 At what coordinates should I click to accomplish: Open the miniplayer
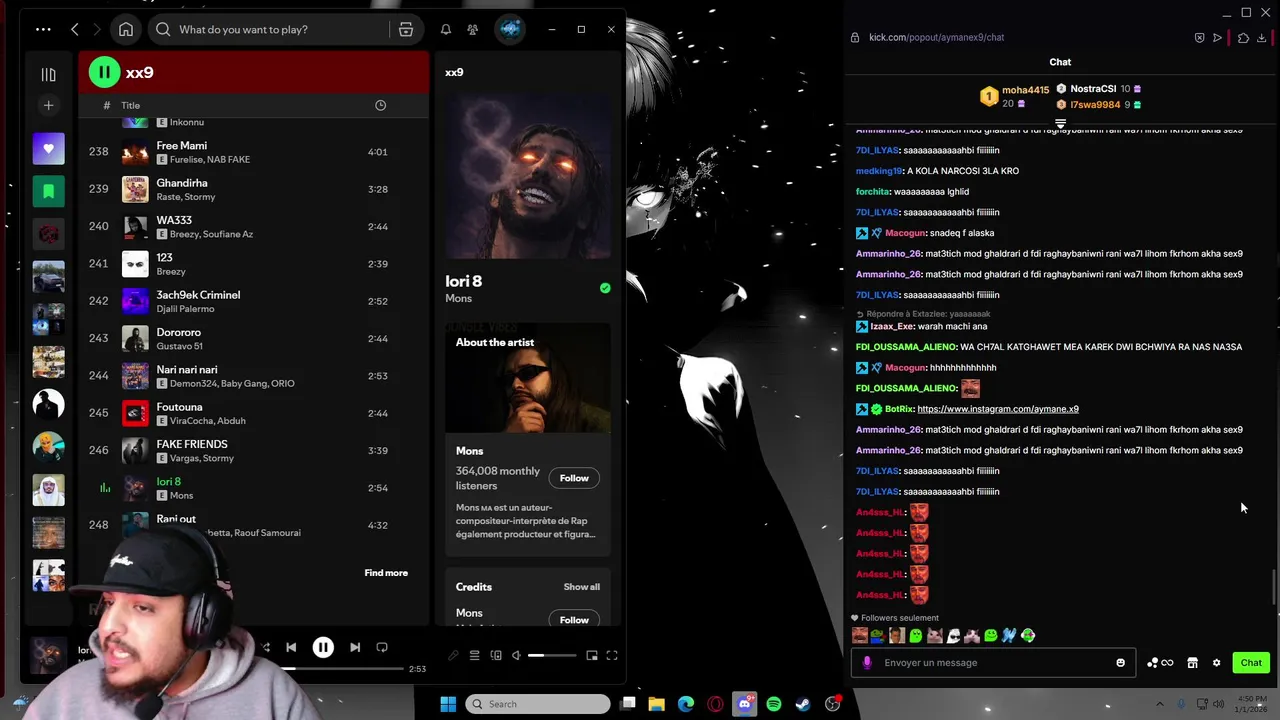point(592,656)
